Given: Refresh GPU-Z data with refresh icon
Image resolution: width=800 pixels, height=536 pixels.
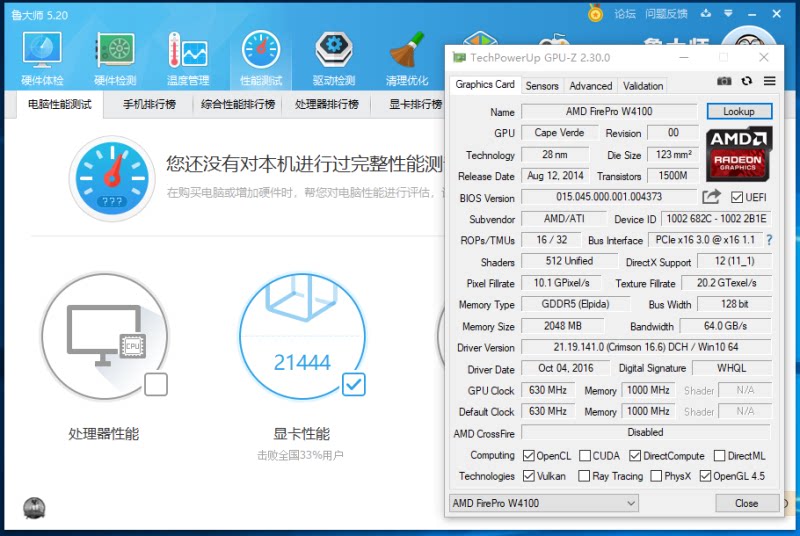Looking at the screenshot, I should click(747, 81).
